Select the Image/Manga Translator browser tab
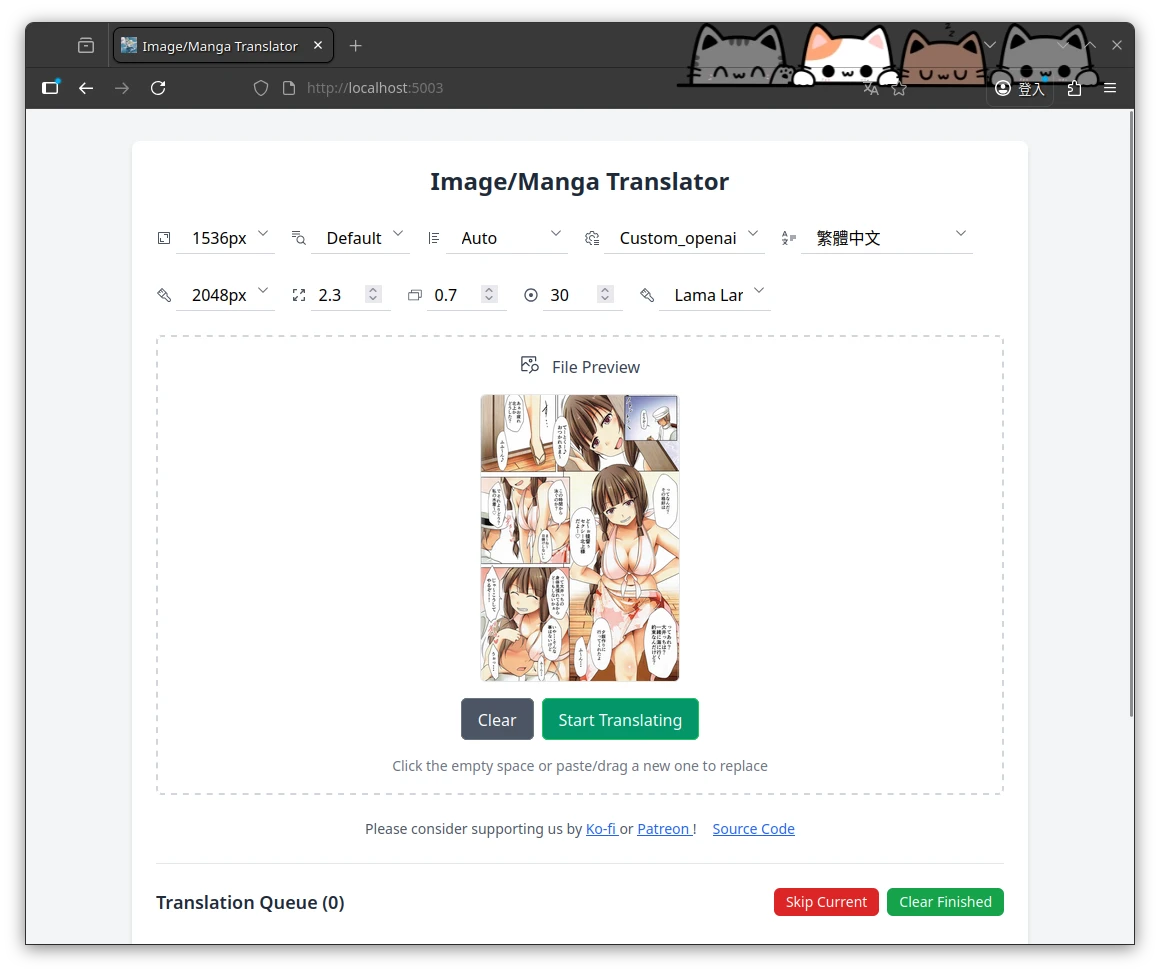 [x=220, y=46]
